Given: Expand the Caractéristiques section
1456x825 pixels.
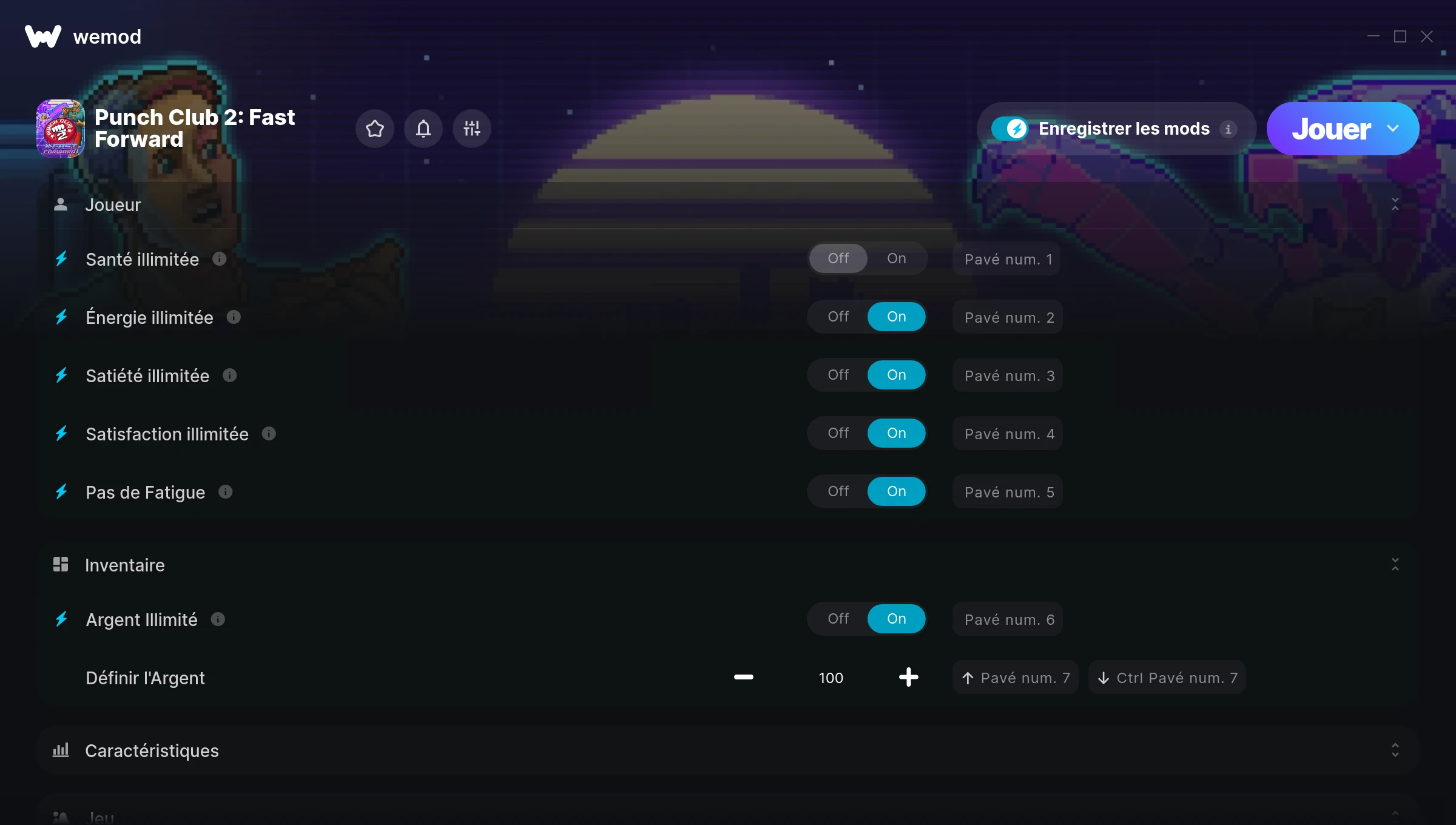Looking at the screenshot, I should point(1395,750).
